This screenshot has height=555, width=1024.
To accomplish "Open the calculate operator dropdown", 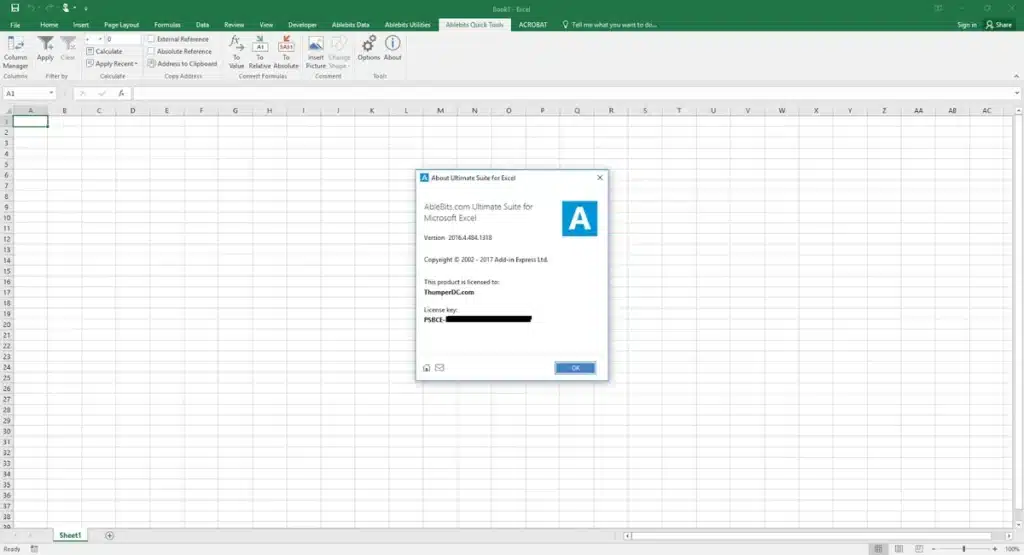I will 100,39.
